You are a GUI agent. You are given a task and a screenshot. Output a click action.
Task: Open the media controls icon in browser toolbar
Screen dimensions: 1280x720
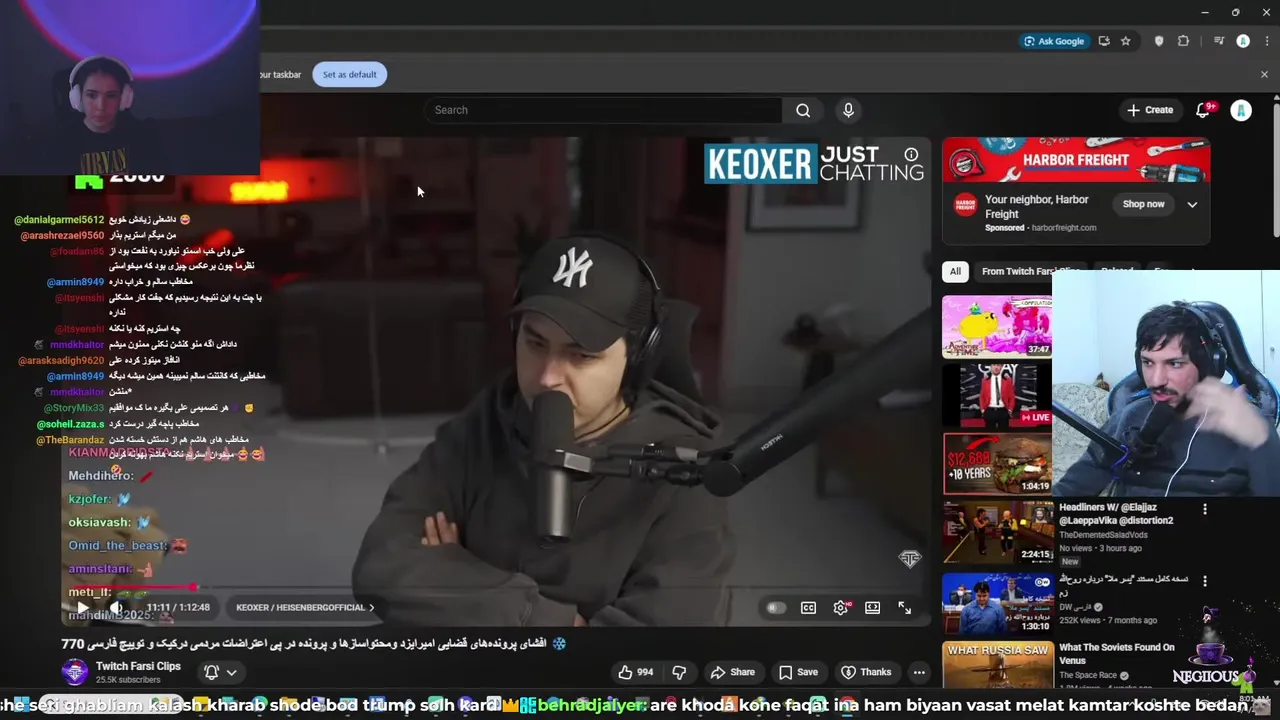click(1219, 41)
